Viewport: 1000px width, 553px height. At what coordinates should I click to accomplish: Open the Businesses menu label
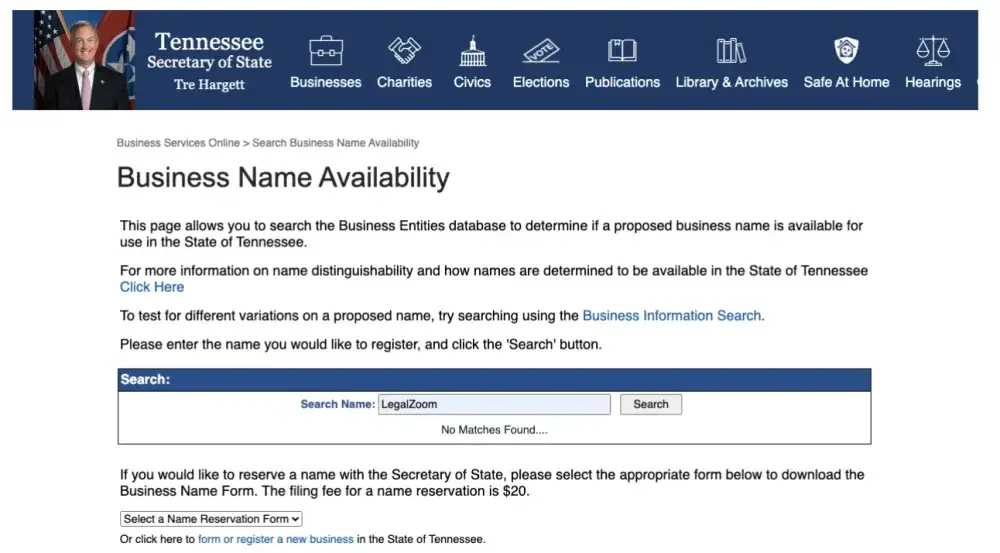(326, 82)
